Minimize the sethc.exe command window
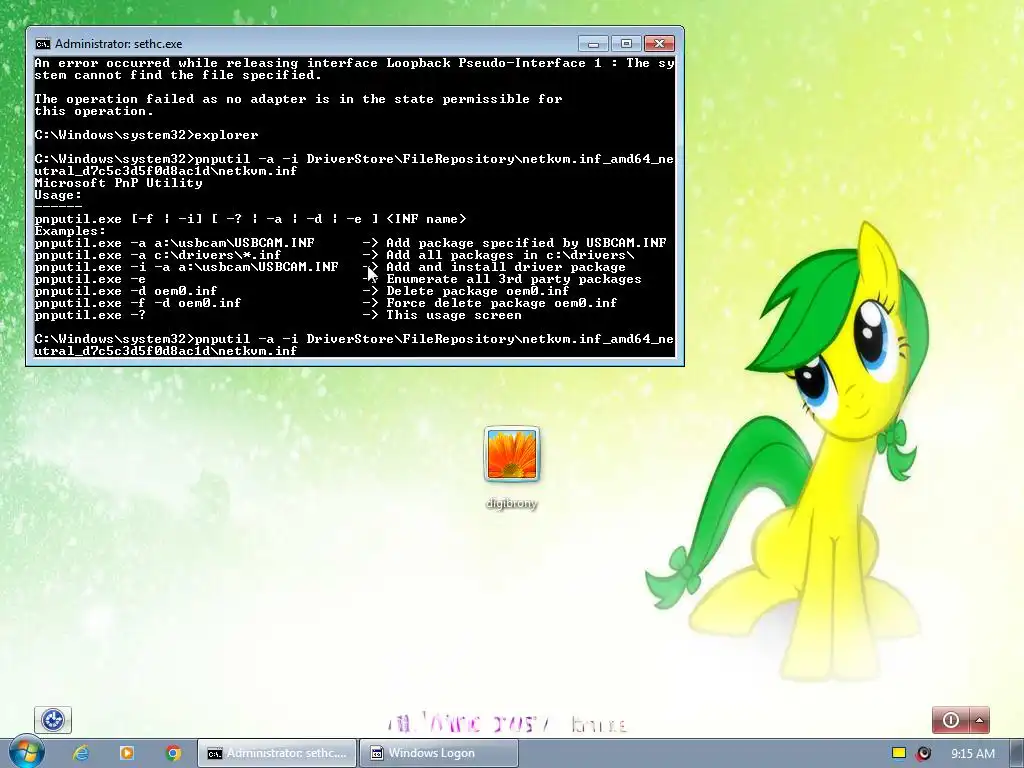Viewport: 1024px width, 768px height. [593, 44]
